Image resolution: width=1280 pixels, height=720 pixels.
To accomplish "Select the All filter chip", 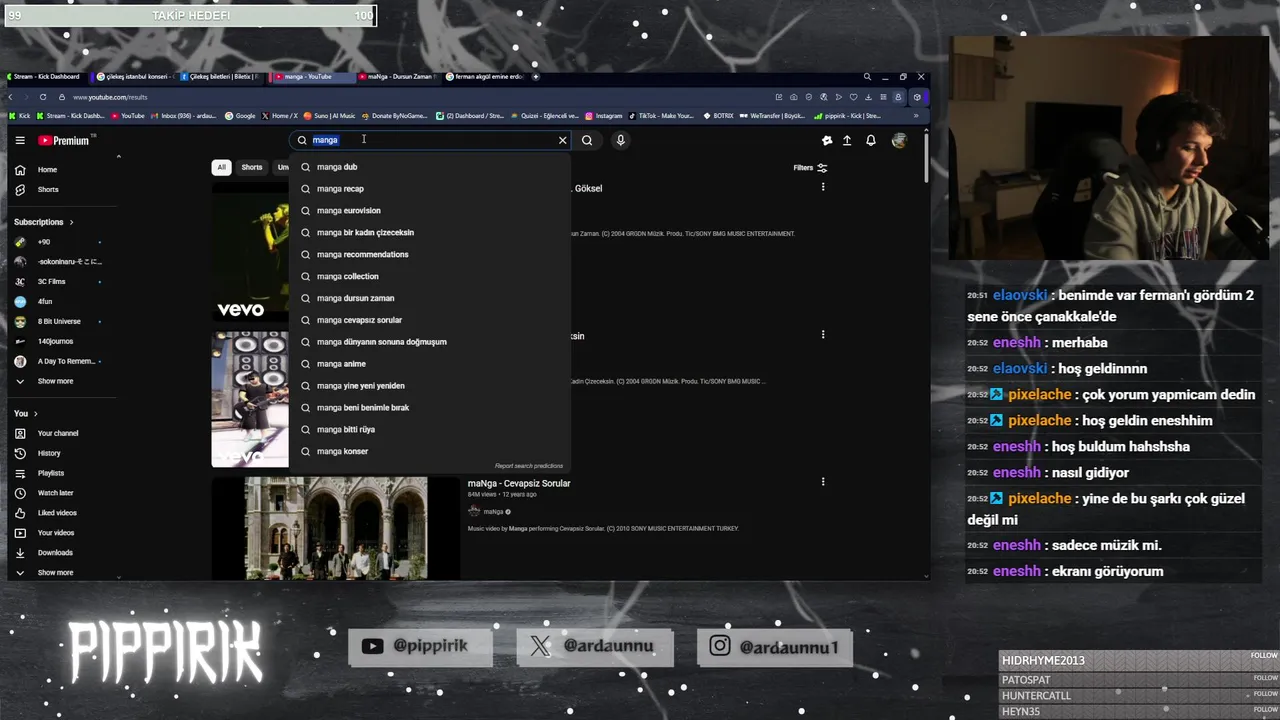I will pyautogui.click(x=222, y=168).
